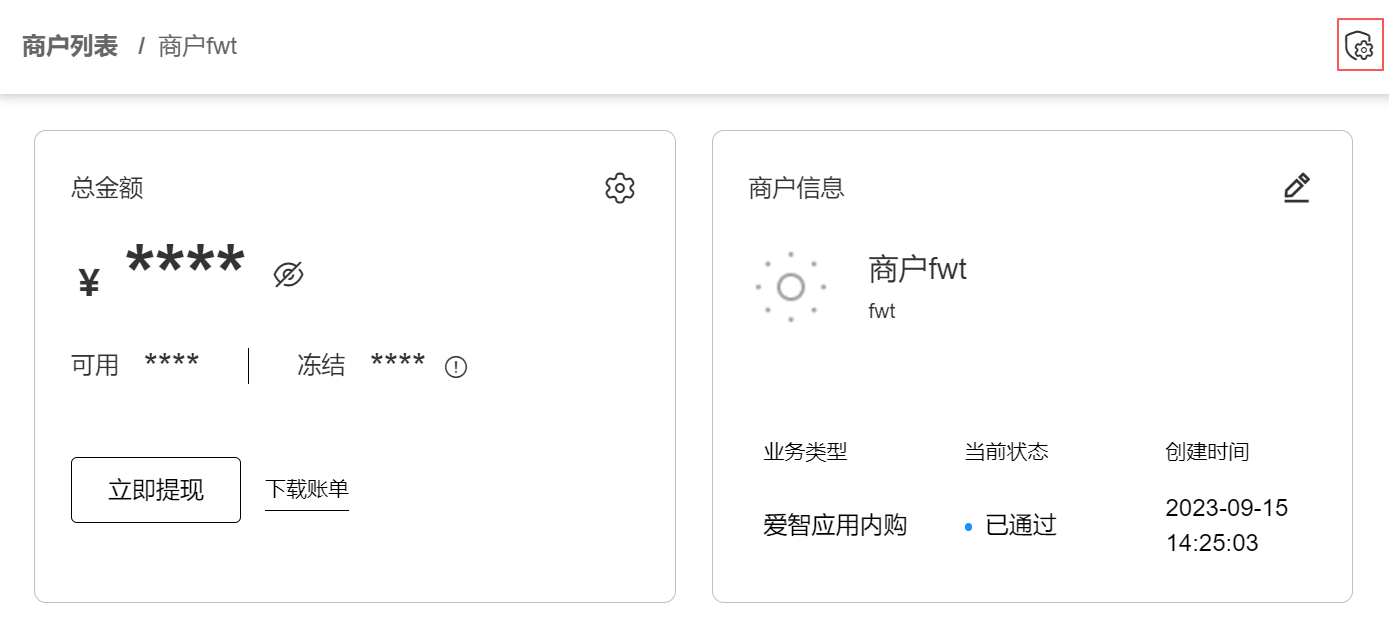Click the blue status dot beside 已通过
This screenshot has width=1389, height=626.
pyautogui.click(x=966, y=525)
